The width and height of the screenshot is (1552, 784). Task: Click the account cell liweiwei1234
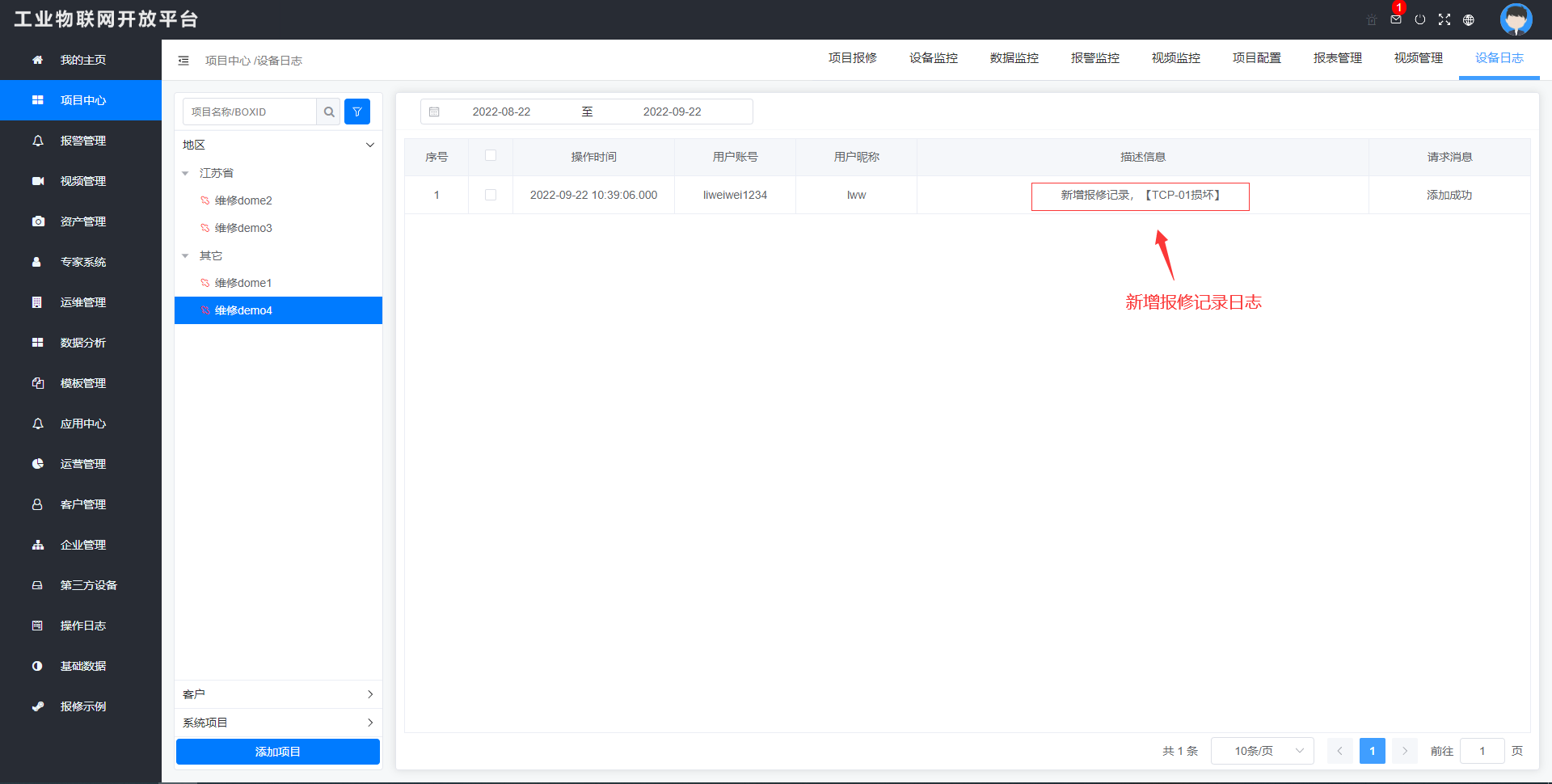pyautogui.click(x=736, y=195)
